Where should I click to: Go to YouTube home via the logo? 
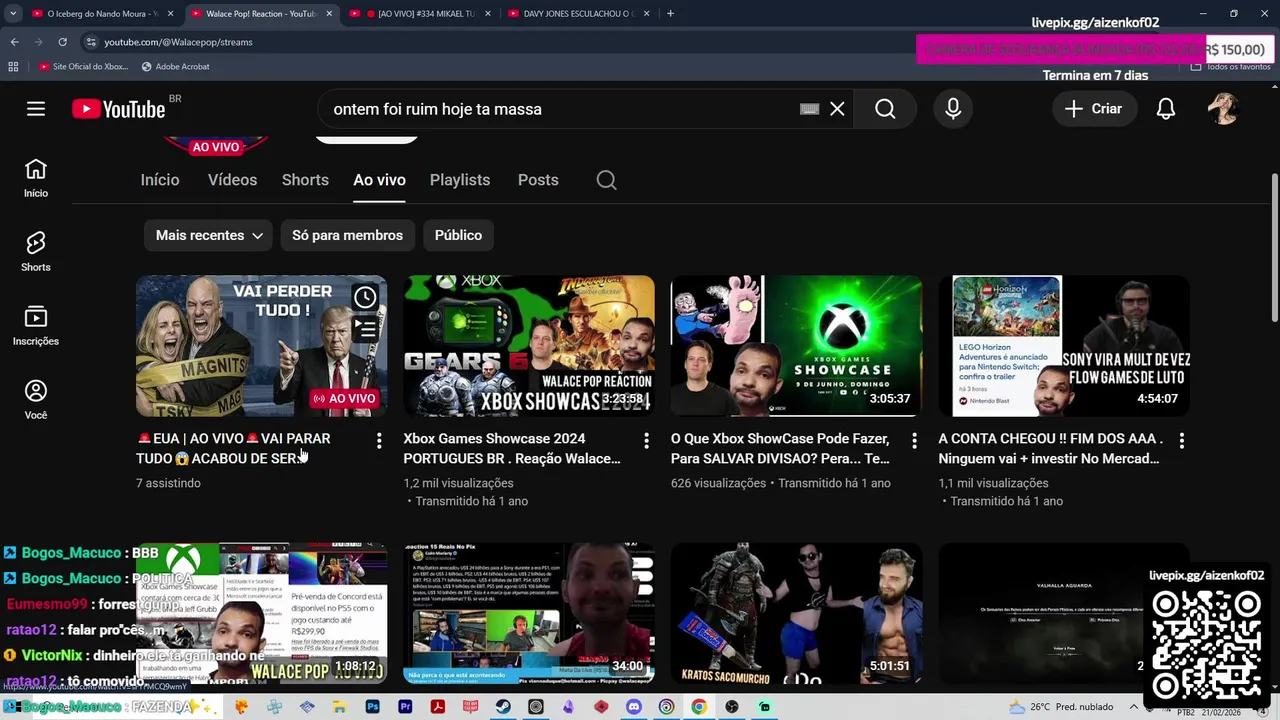click(119, 109)
